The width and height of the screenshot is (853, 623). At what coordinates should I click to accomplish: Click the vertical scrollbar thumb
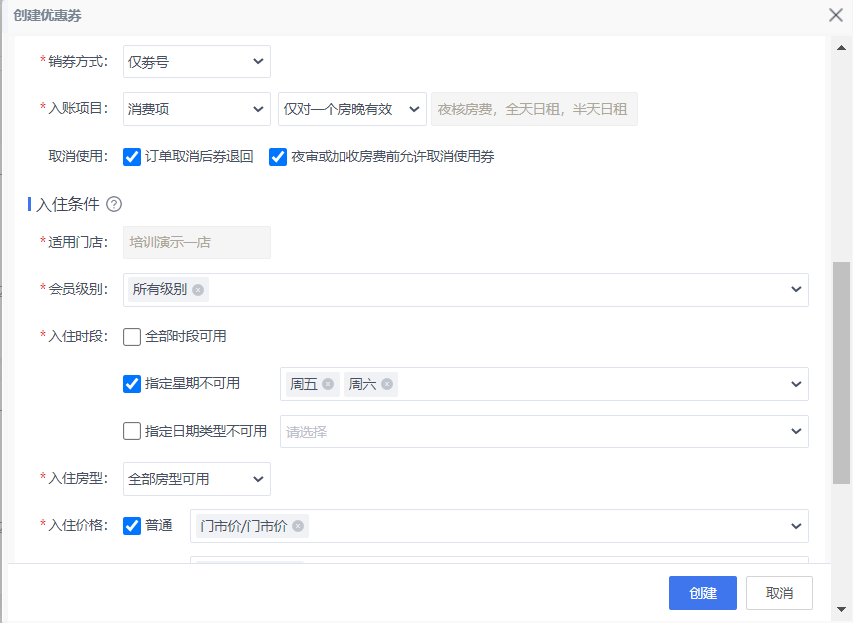point(841,373)
